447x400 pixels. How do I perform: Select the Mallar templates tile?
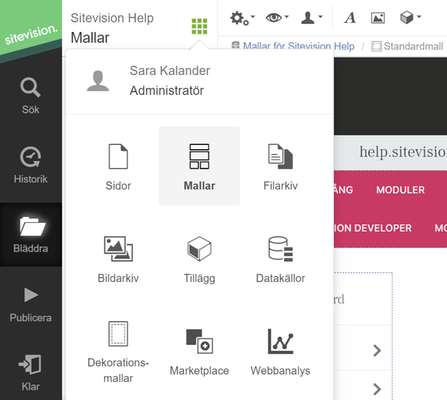pos(199,166)
